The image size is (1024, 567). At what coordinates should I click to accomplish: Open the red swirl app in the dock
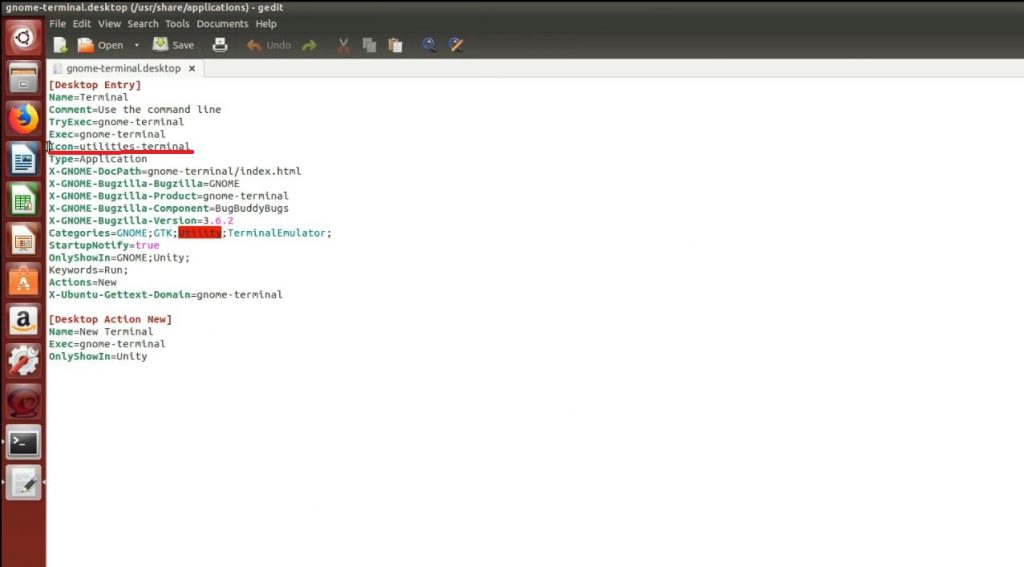[24, 402]
